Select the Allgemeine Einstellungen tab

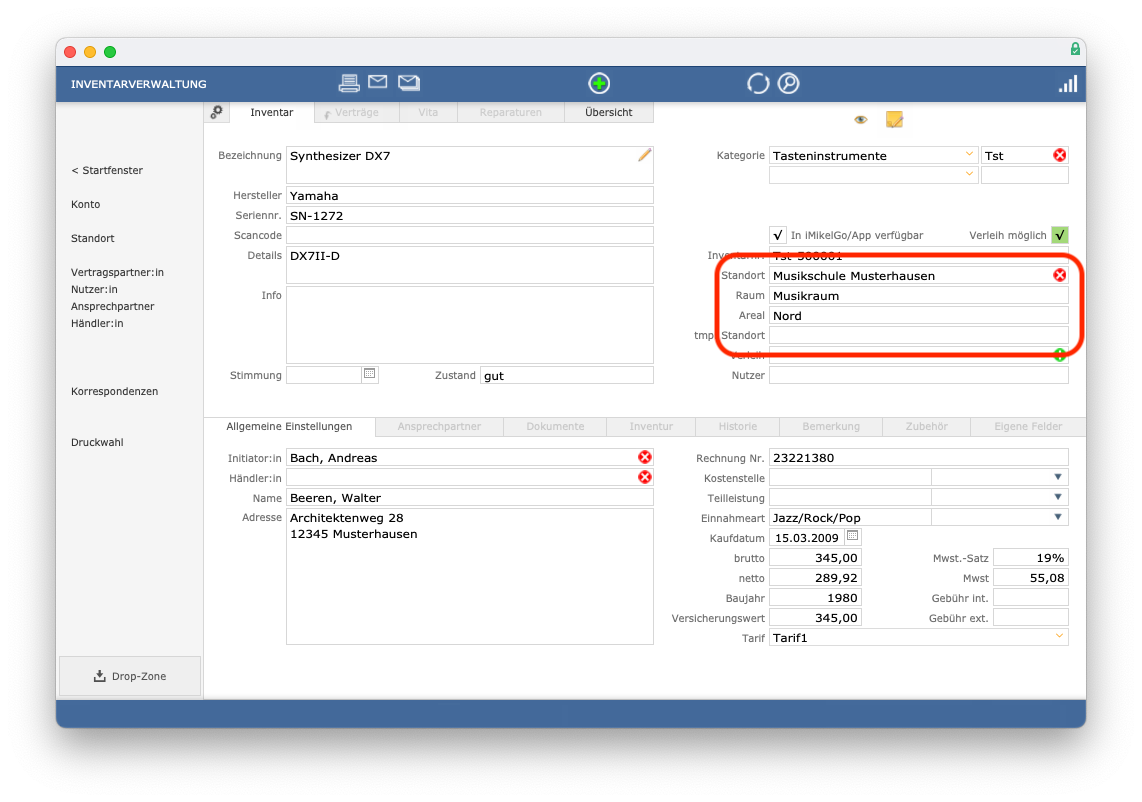click(289, 426)
